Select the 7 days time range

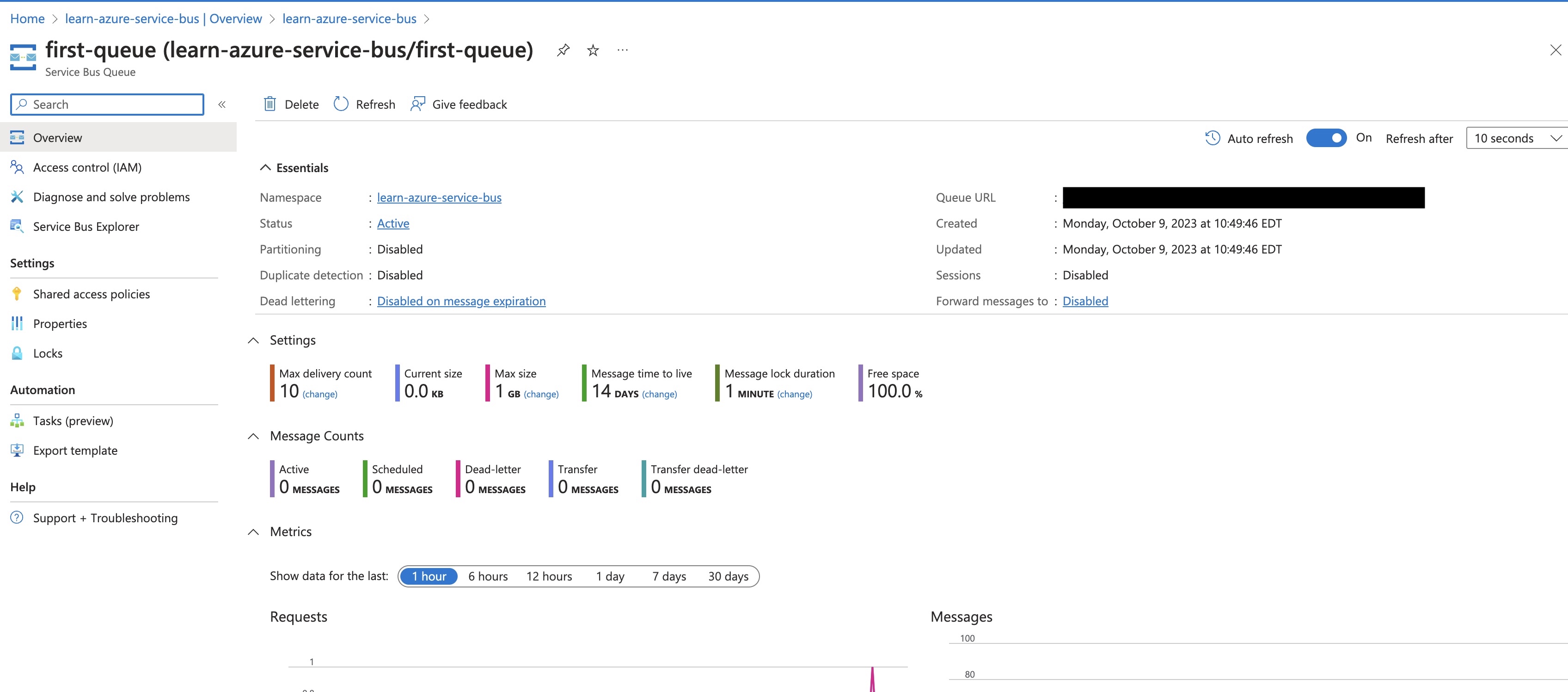click(668, 576)
